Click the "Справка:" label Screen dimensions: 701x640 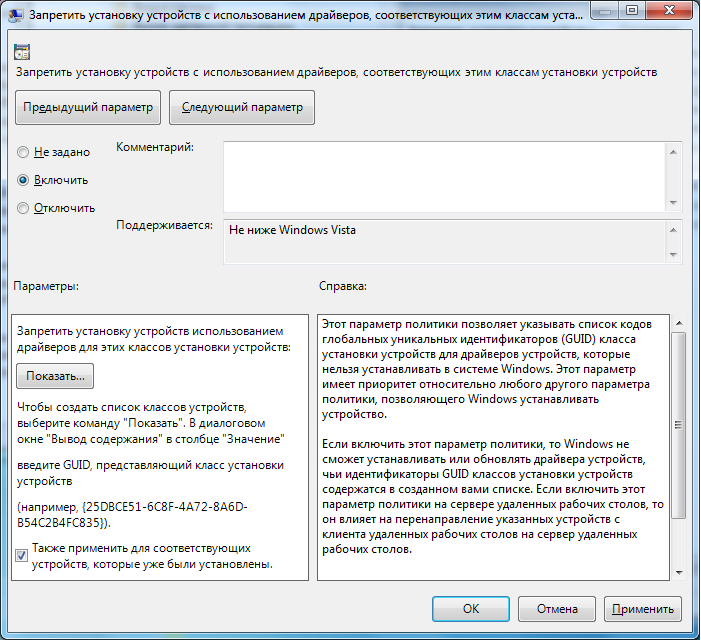click(343, 286)
